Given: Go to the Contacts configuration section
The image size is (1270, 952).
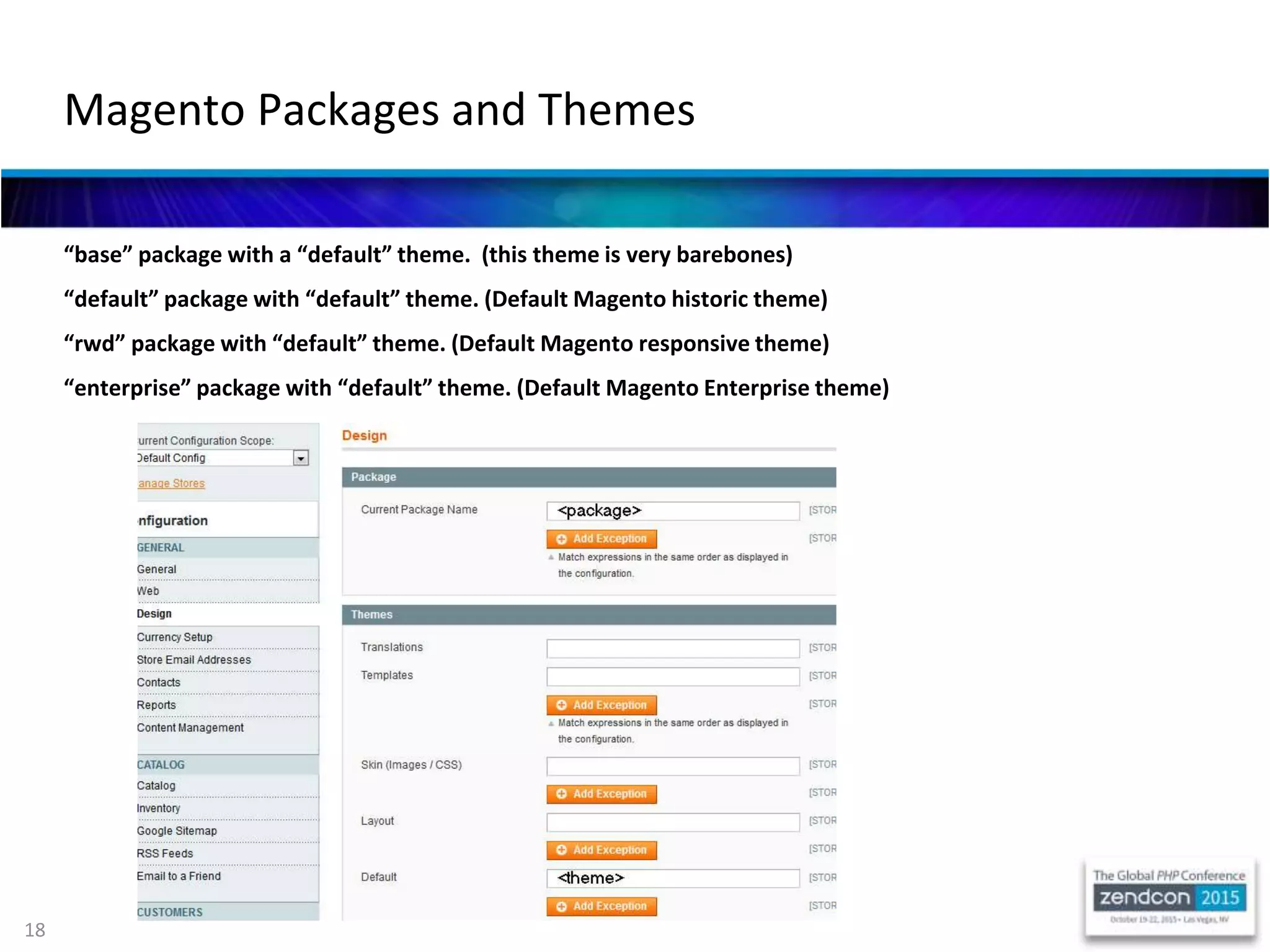Looking at the screenshot, I should click(x=159, y=682).
